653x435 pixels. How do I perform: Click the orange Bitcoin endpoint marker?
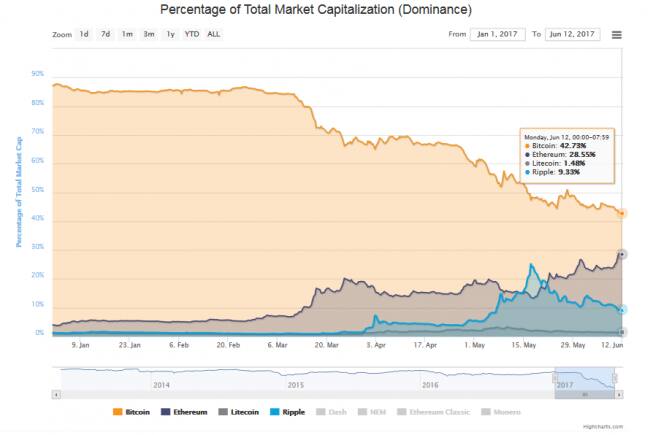(x=622, y=213)
